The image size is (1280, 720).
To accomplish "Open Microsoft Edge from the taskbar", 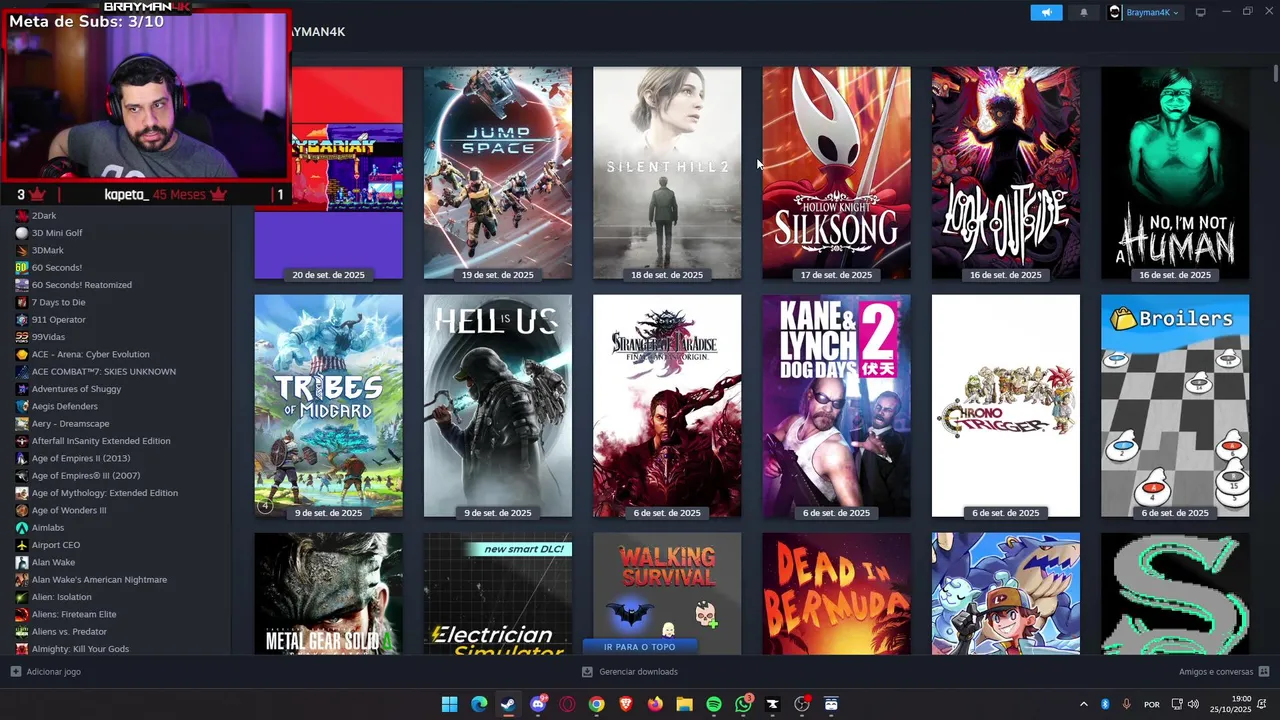I will click(479, 704).
